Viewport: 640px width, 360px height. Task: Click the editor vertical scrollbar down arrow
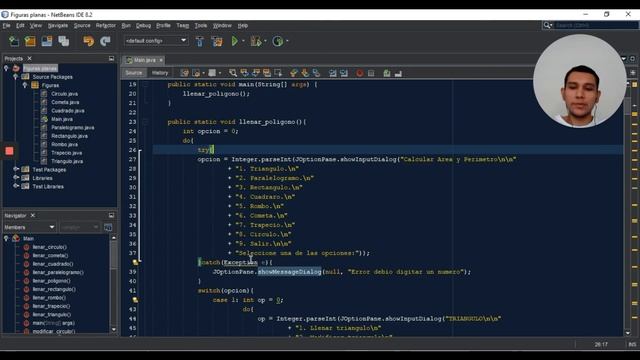[628, 333]
